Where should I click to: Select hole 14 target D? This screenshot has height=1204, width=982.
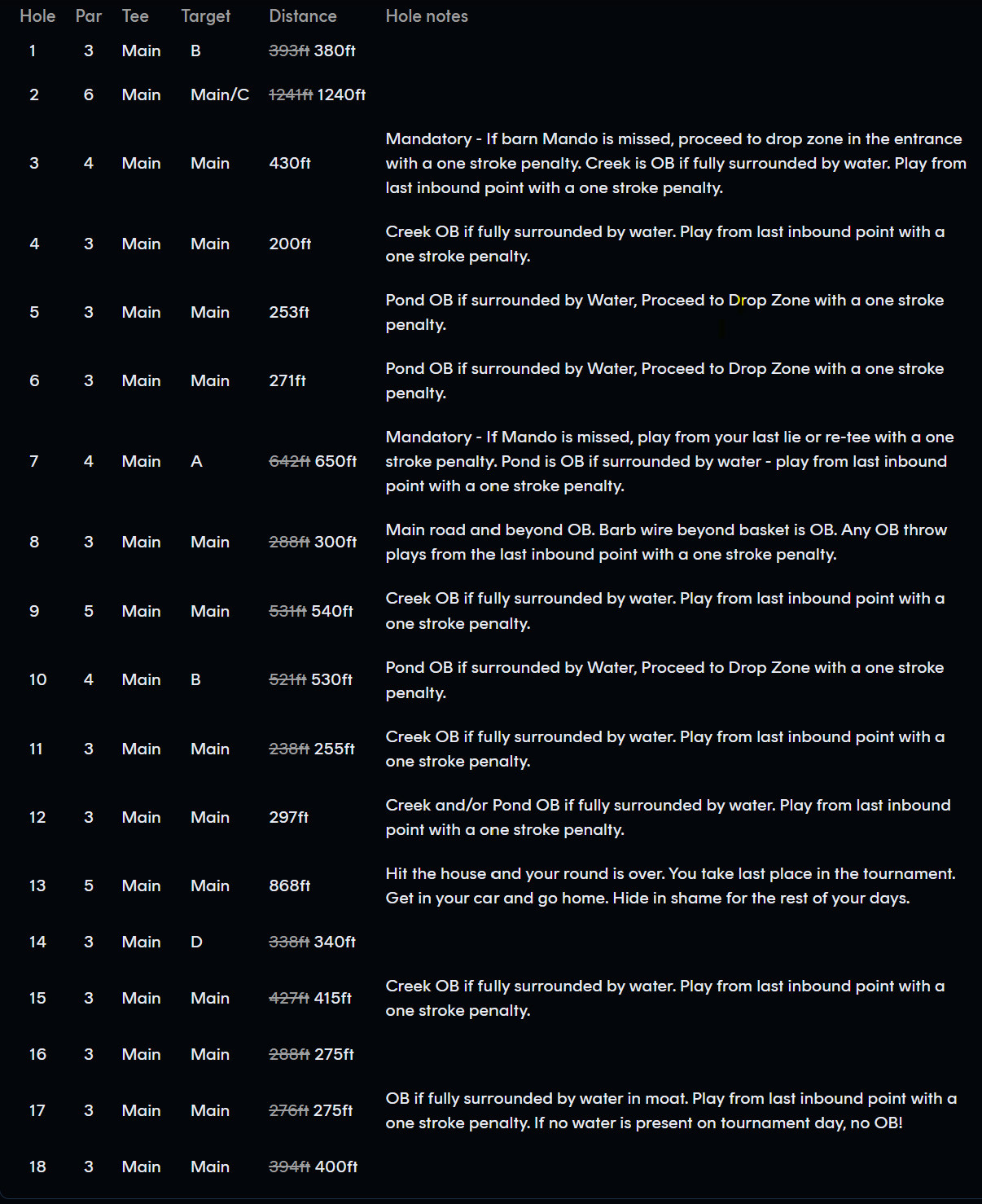pyautogui.click(x=196, y=942)
